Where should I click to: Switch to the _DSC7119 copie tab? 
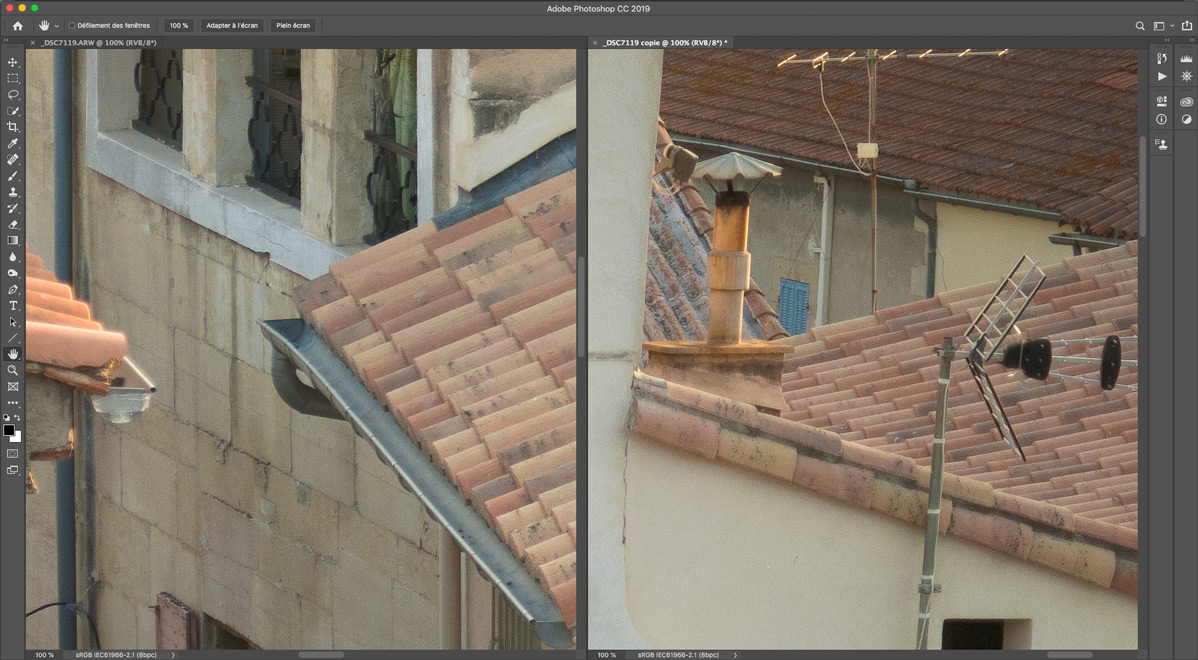pos(665,43)
